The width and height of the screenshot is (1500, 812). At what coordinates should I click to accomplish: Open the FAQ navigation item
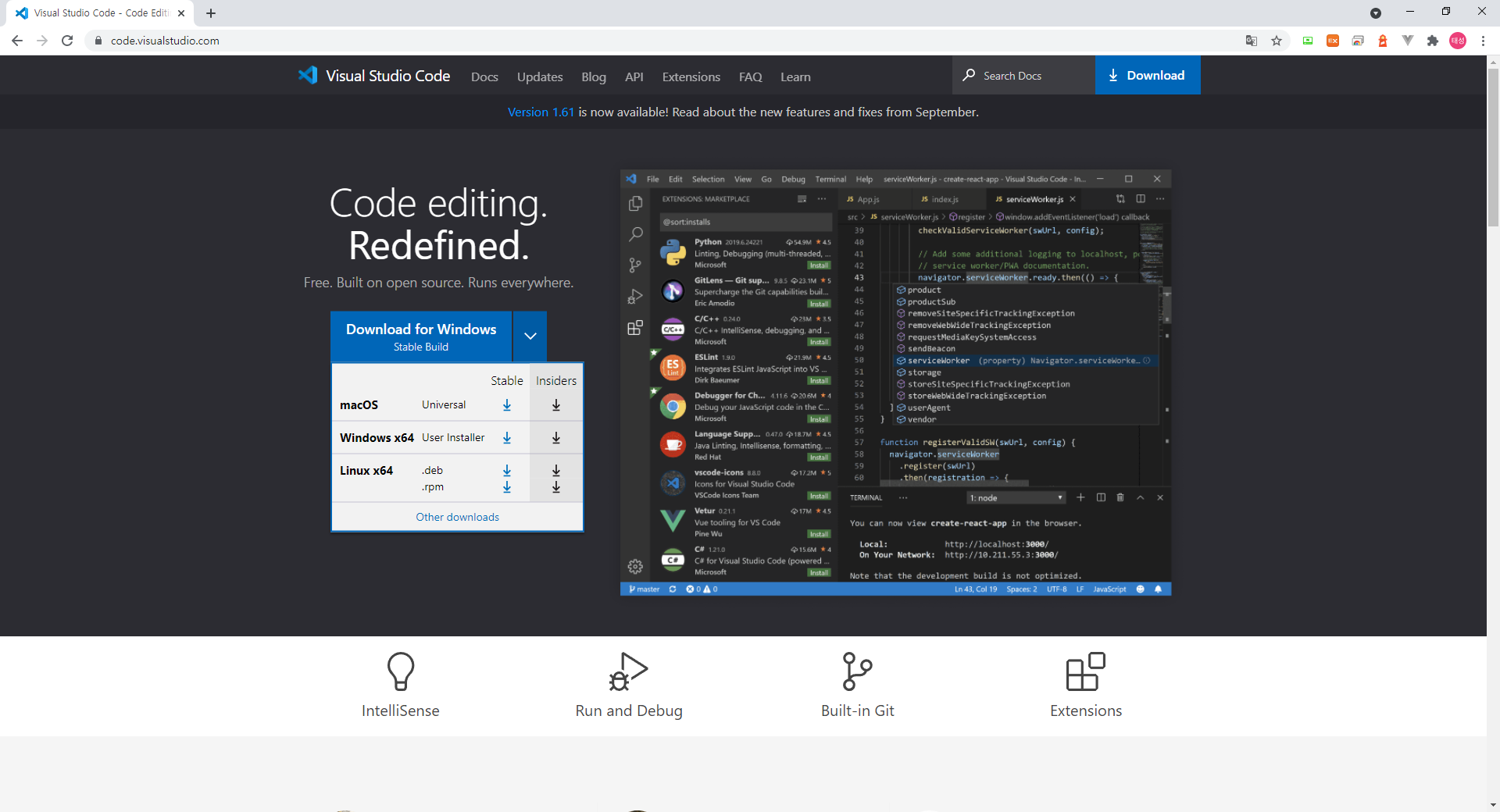[x=750, y=77]
